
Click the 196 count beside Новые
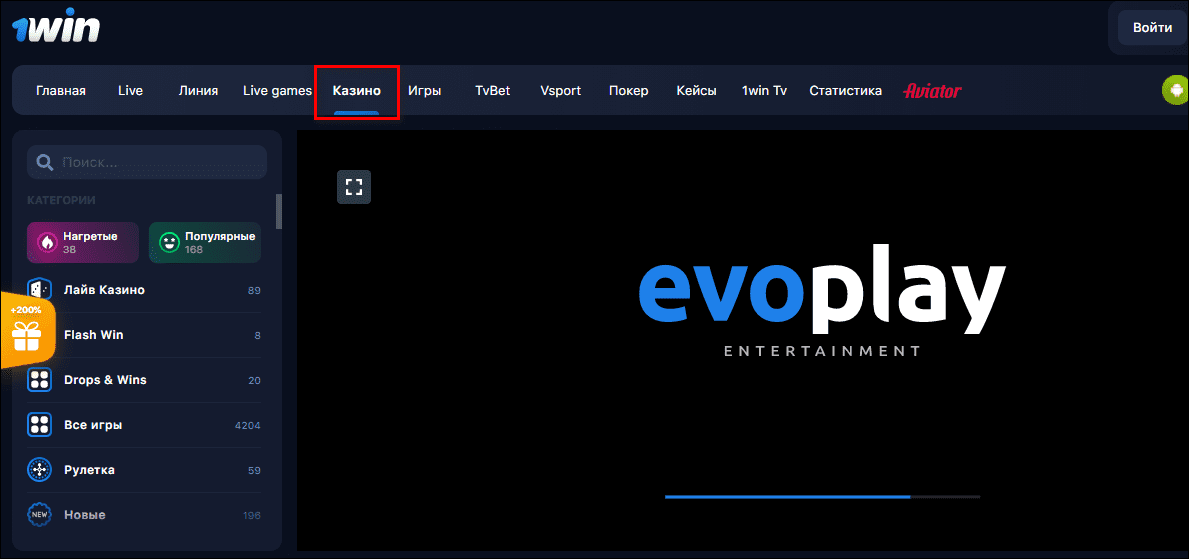click(x=252, y=516)
